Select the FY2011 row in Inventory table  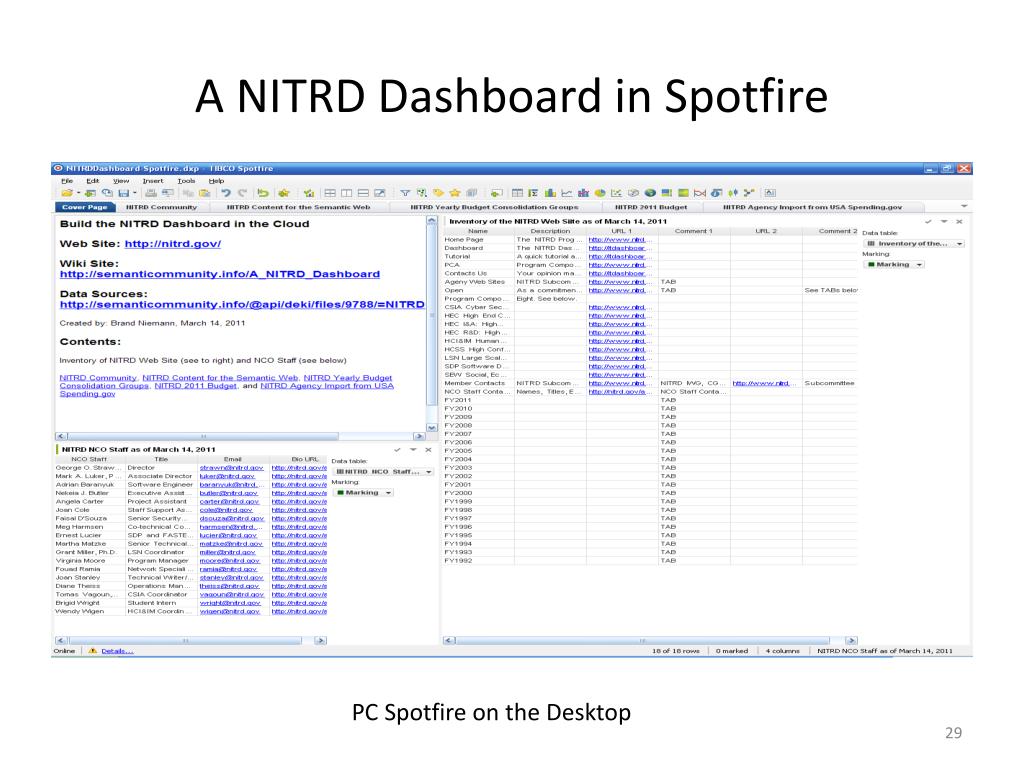650,400
